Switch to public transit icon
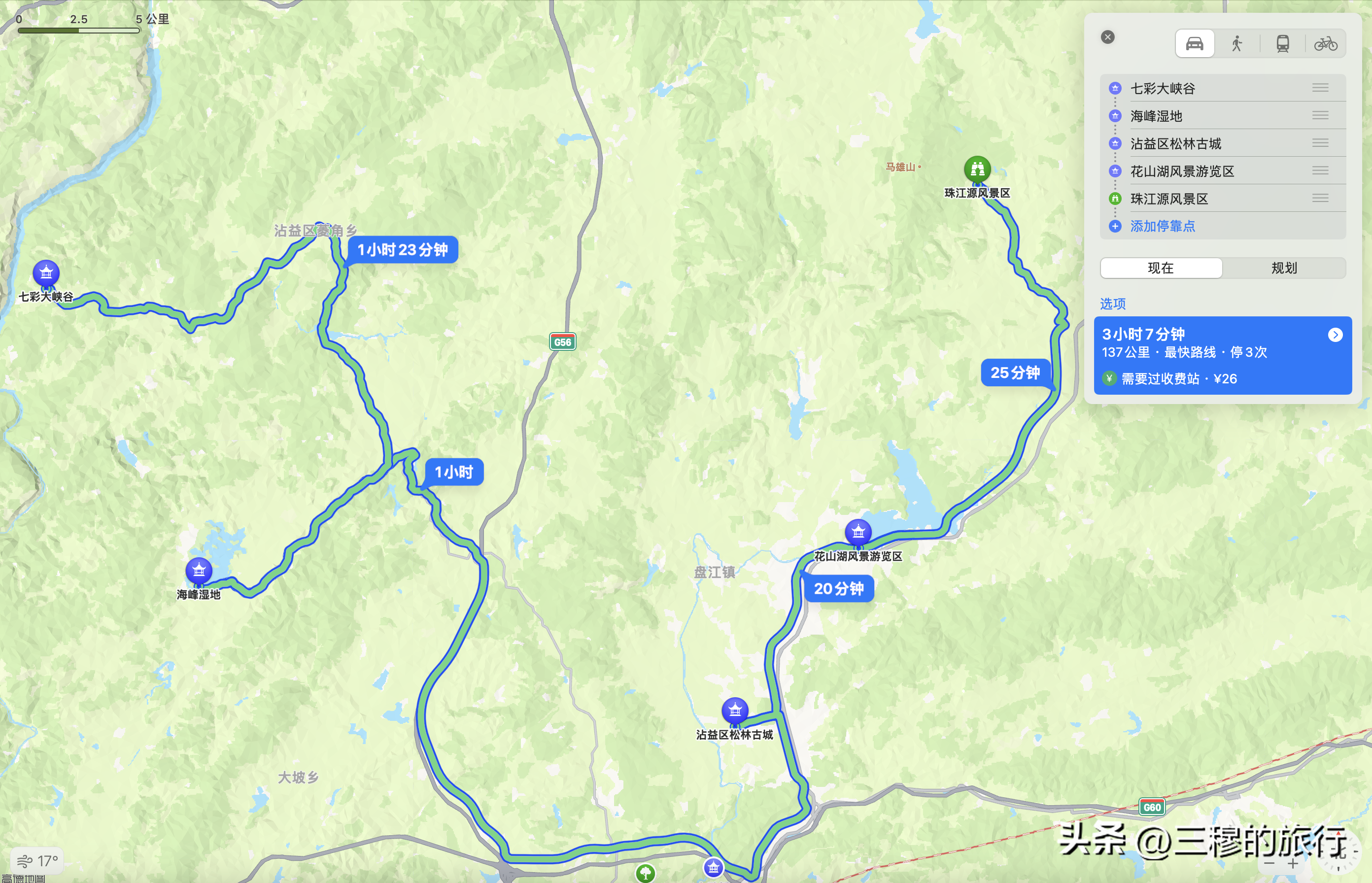Image resolution: width=1372 pixels, height=883 pixels. [1283, 43]
